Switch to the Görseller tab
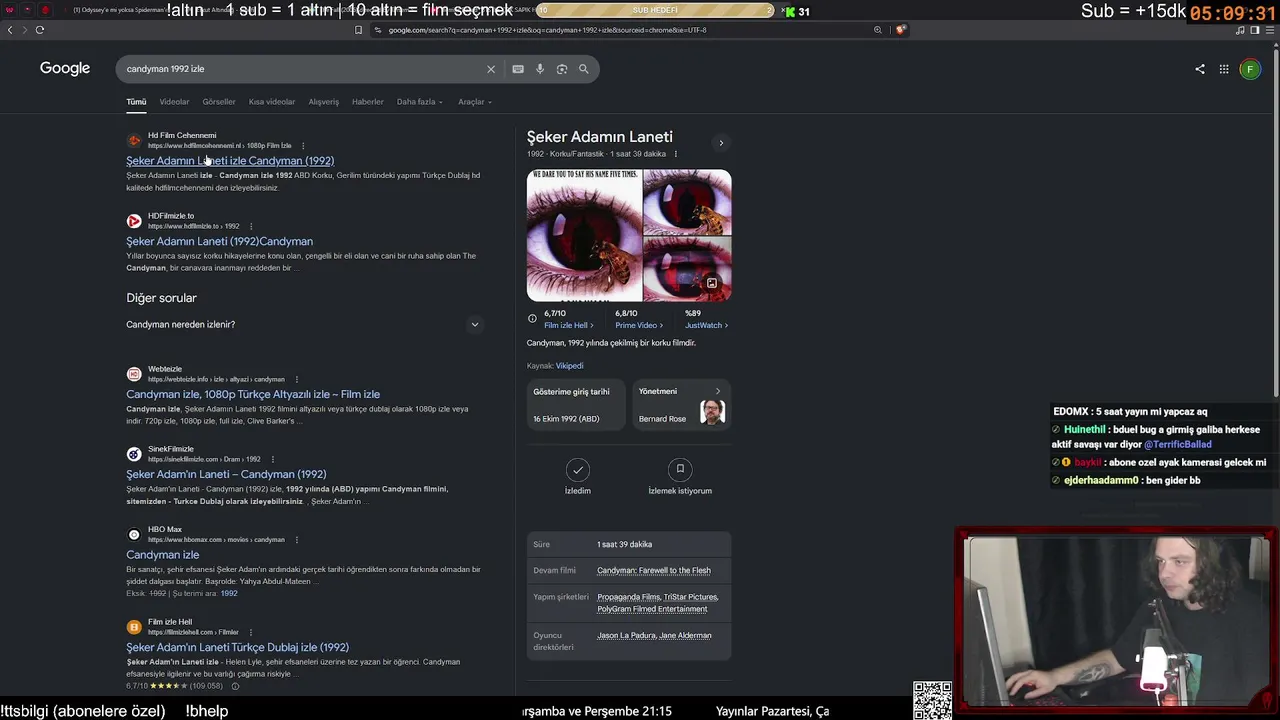Image resolution: width=1280 pixels, height=720 pixels. coord(219,102)
